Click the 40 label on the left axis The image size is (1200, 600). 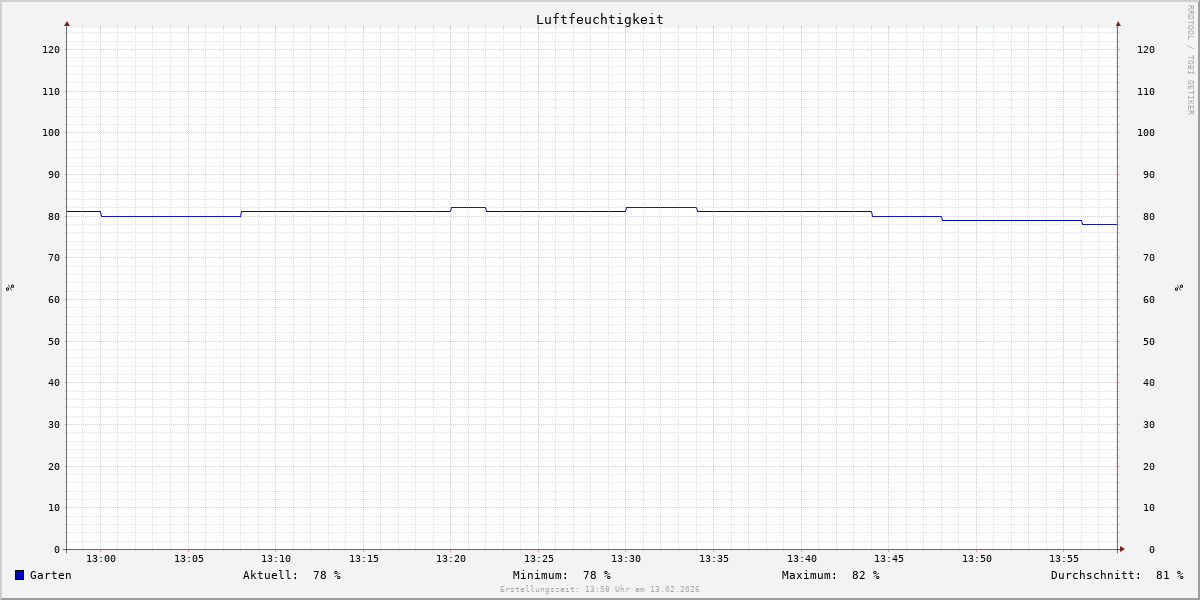point(54,382)
